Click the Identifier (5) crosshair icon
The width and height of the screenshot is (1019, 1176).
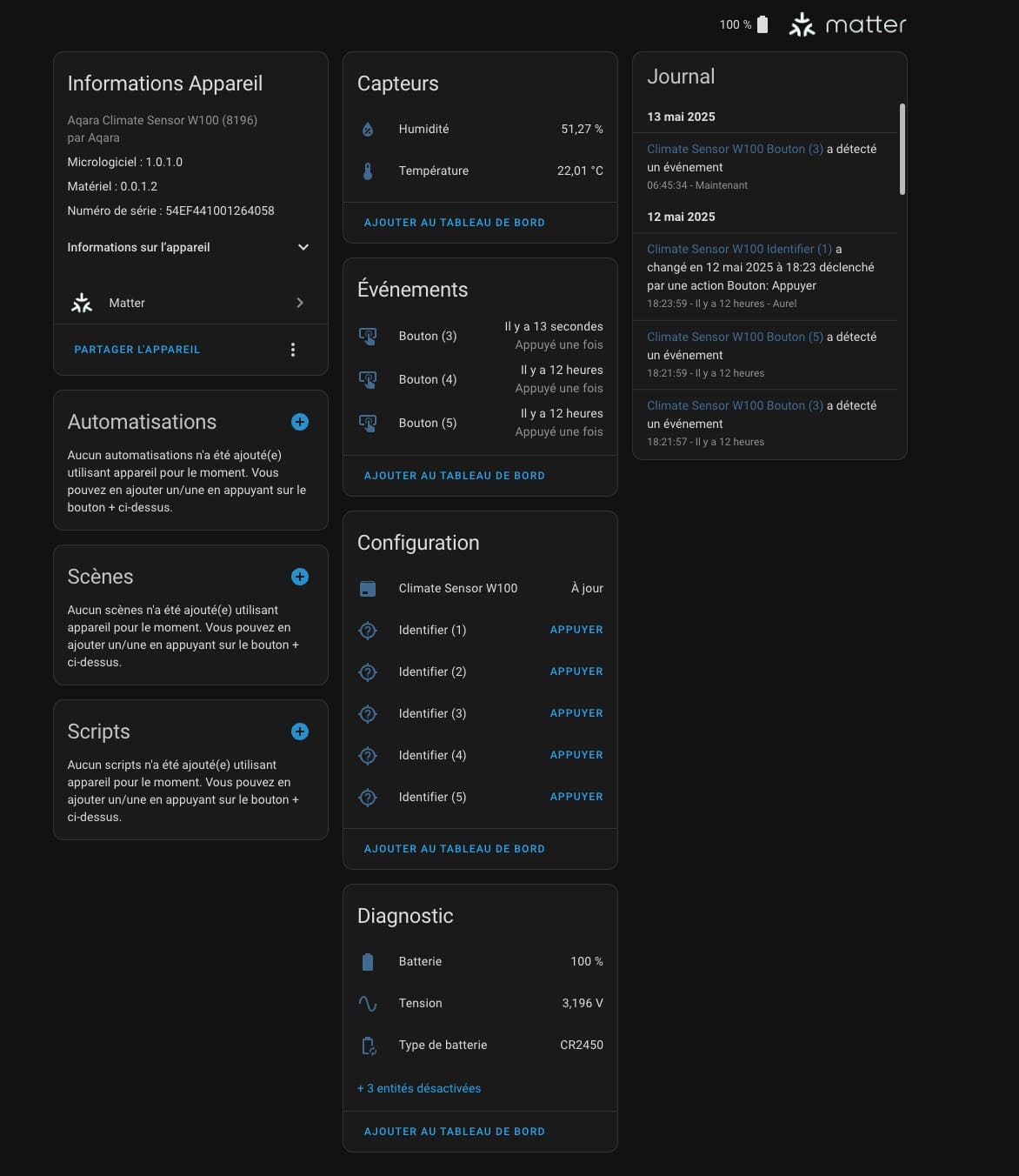[368, 797]
